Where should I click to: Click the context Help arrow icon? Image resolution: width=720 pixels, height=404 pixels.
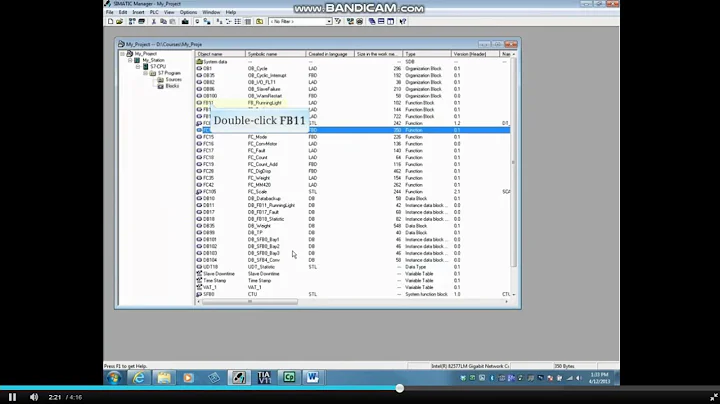point(403,22)
